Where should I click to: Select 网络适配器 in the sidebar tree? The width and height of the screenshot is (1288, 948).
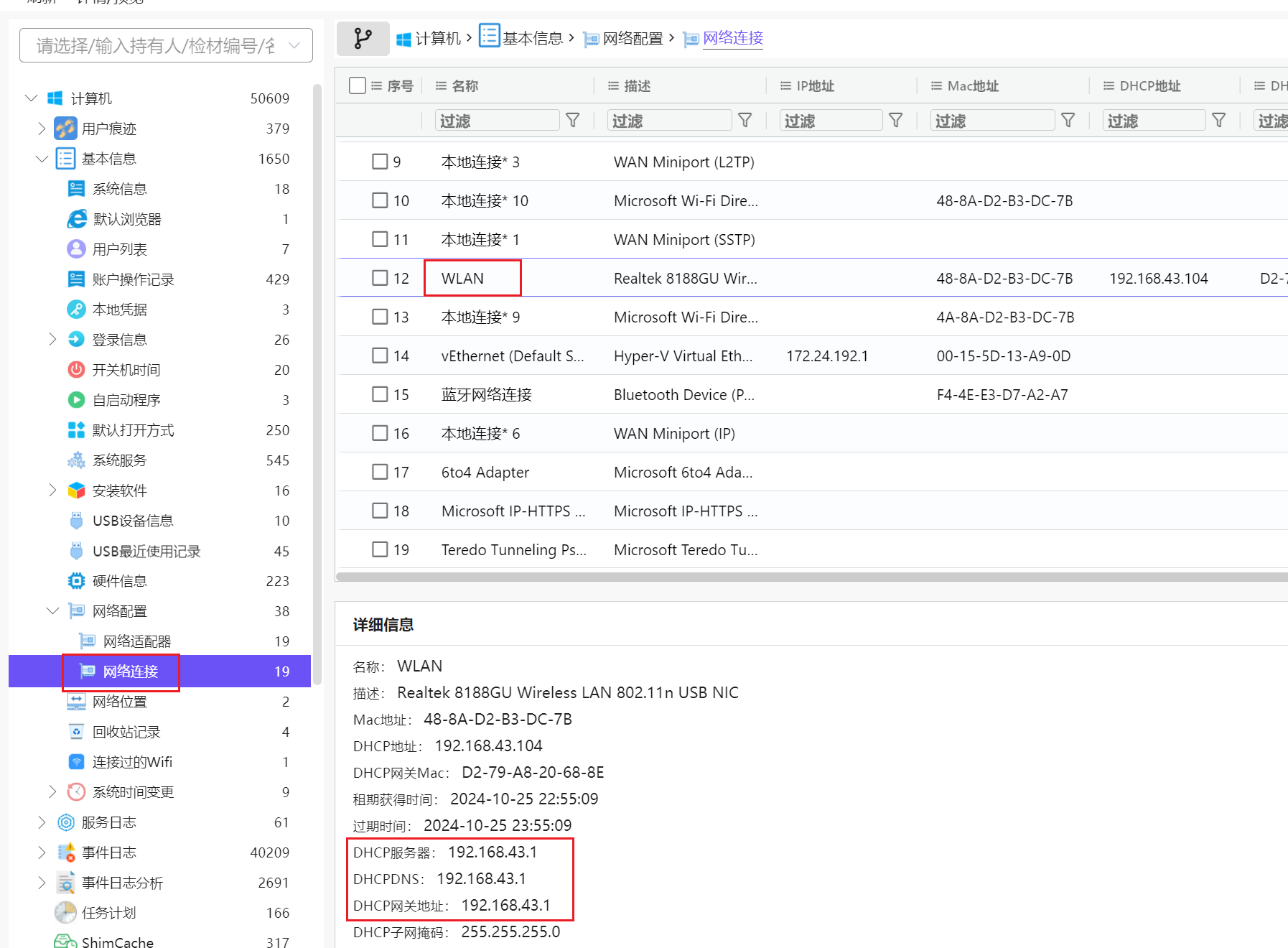coord(136,641)
